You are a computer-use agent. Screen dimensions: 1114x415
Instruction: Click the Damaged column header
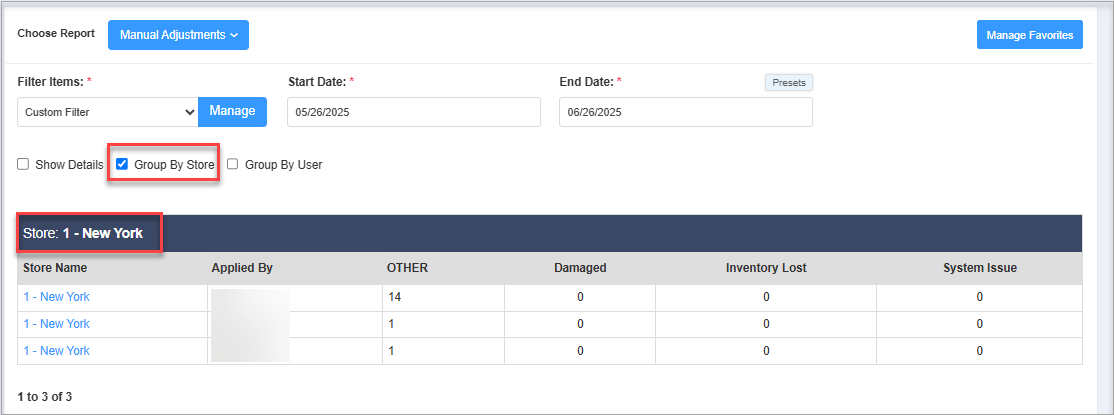click(580, 268)
